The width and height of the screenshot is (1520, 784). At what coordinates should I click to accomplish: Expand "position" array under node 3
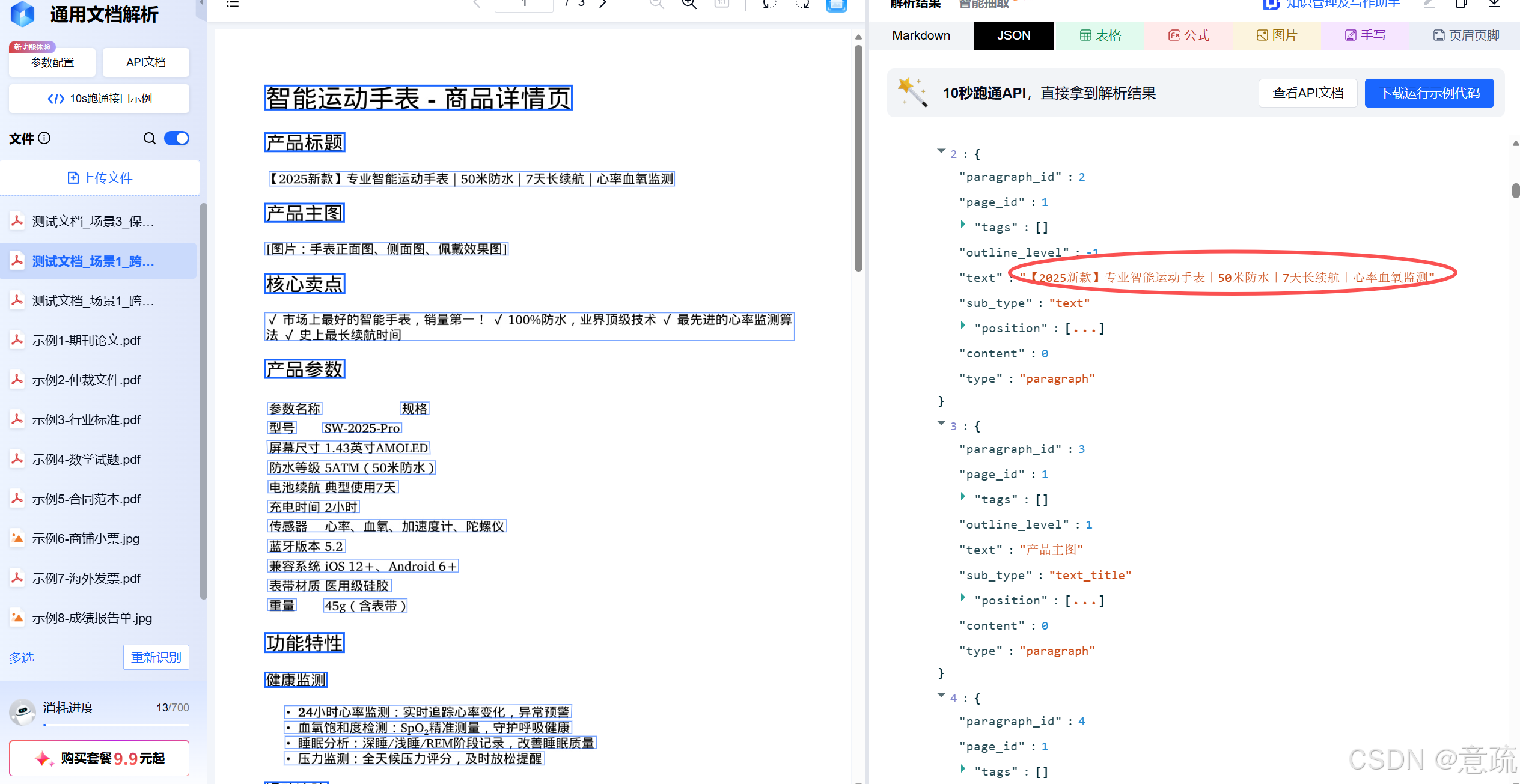pyautogui.click(x=963, y=598)
